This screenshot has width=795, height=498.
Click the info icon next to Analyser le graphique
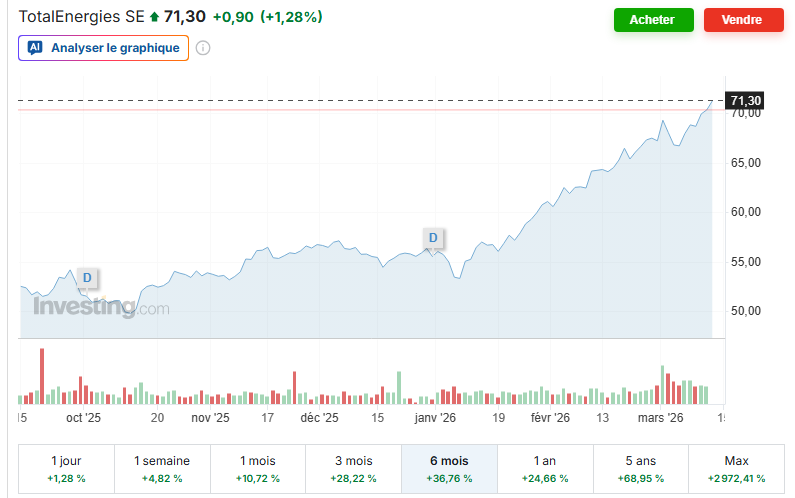(x=203, y=48)
